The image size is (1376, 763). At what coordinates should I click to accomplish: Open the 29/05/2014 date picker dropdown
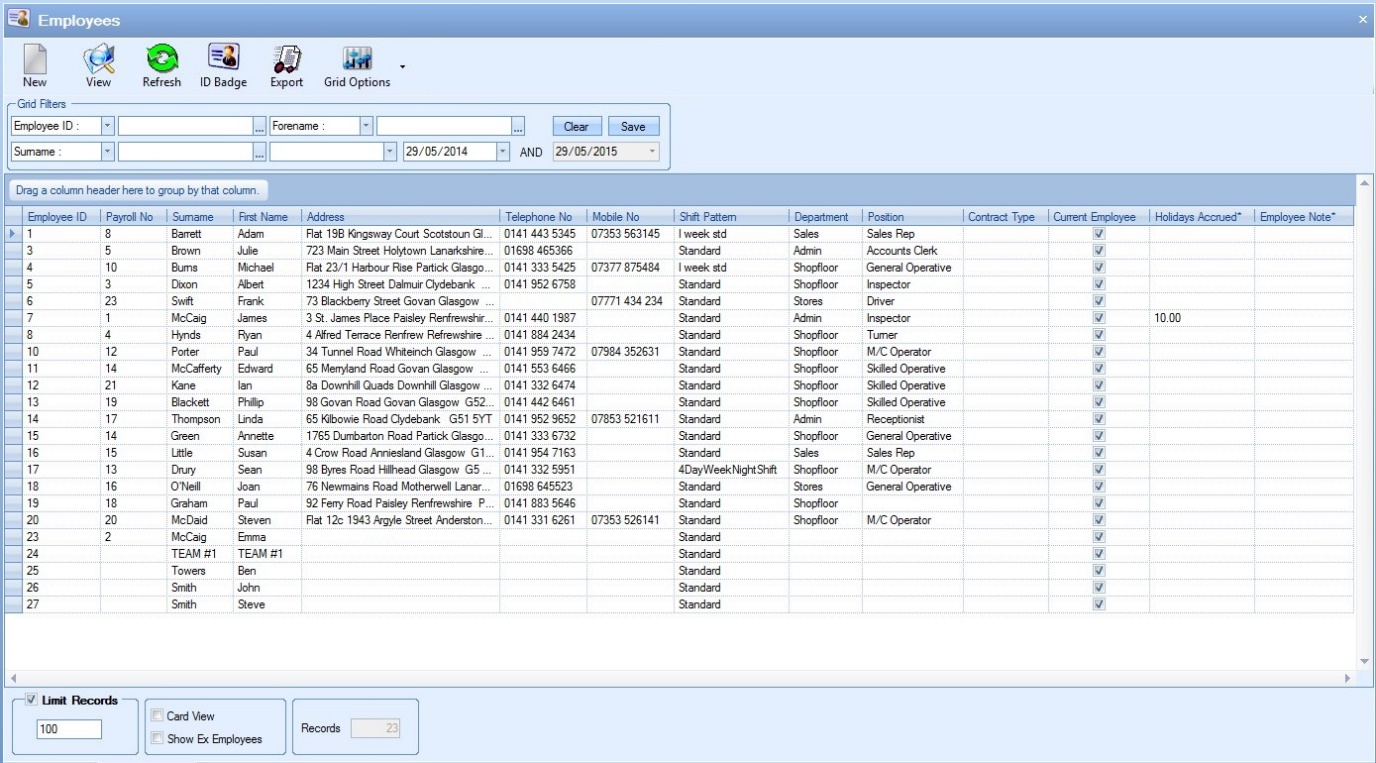click(x=503, y=152)
